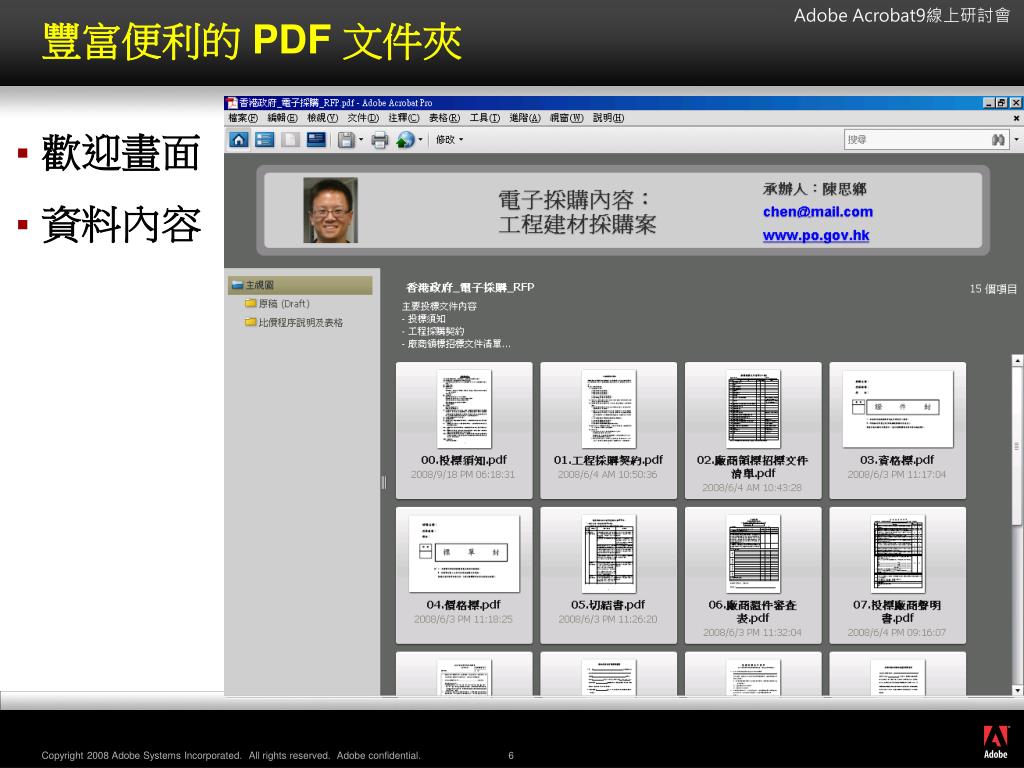Open the globe share dropdown arrow
The width and height of the screenshot is (1024, 768).
pos(420,140)
